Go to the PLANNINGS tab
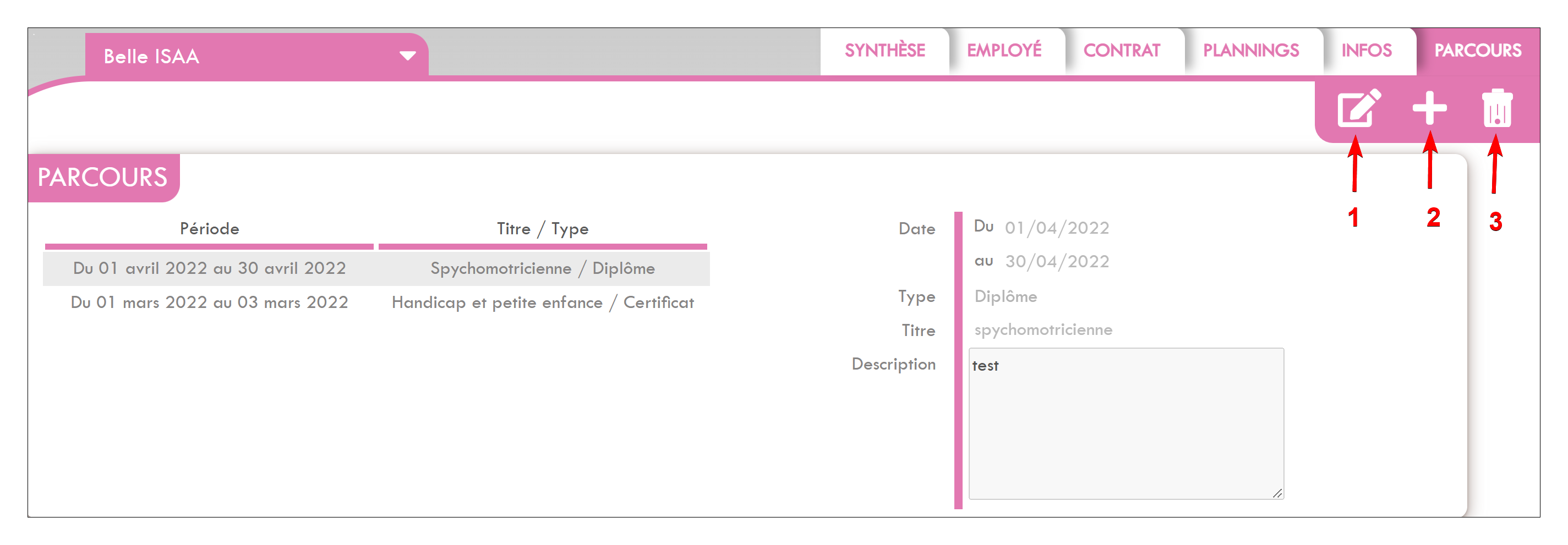This screenshot has height=545, width=1568. [x=1250, y=51]
